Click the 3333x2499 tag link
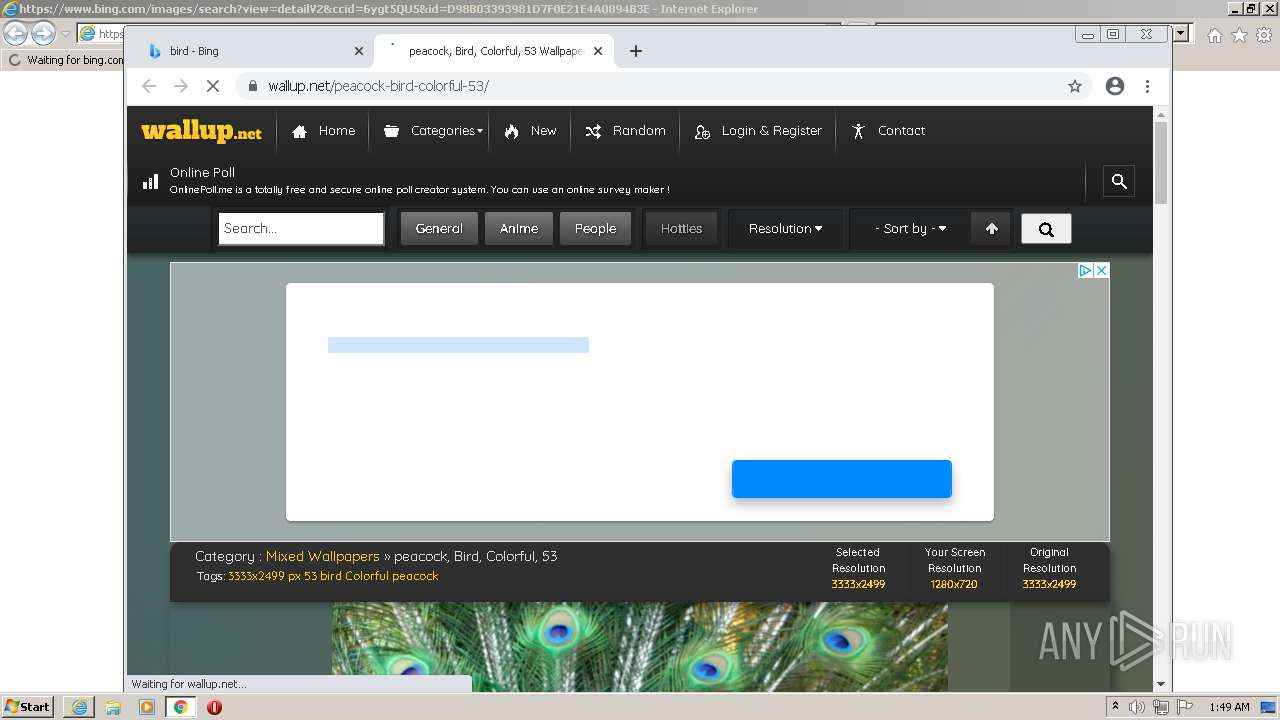This screenshot has width=1280, height=720. pos(264,576)
